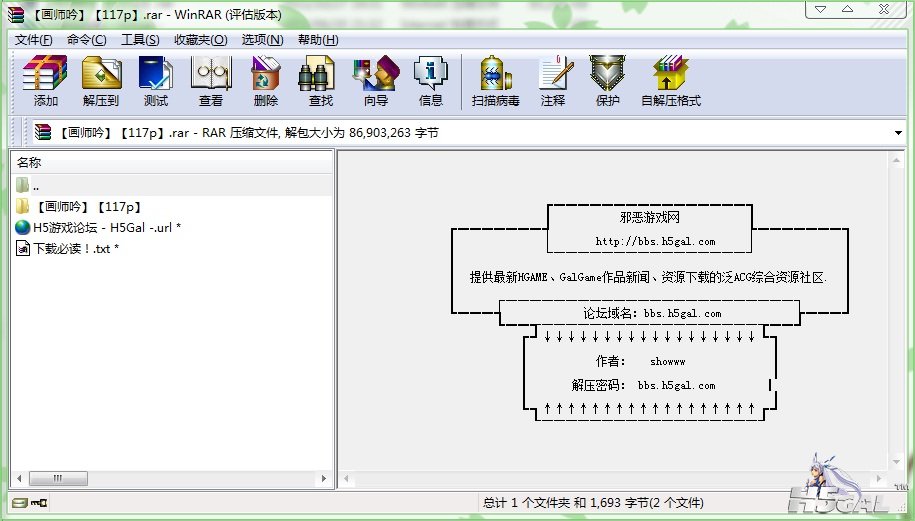Image resolution: width=915 pixels, height=521 pixels.
Task: Click the 保护 (Protect) shield icon
Action: point(607,80)
